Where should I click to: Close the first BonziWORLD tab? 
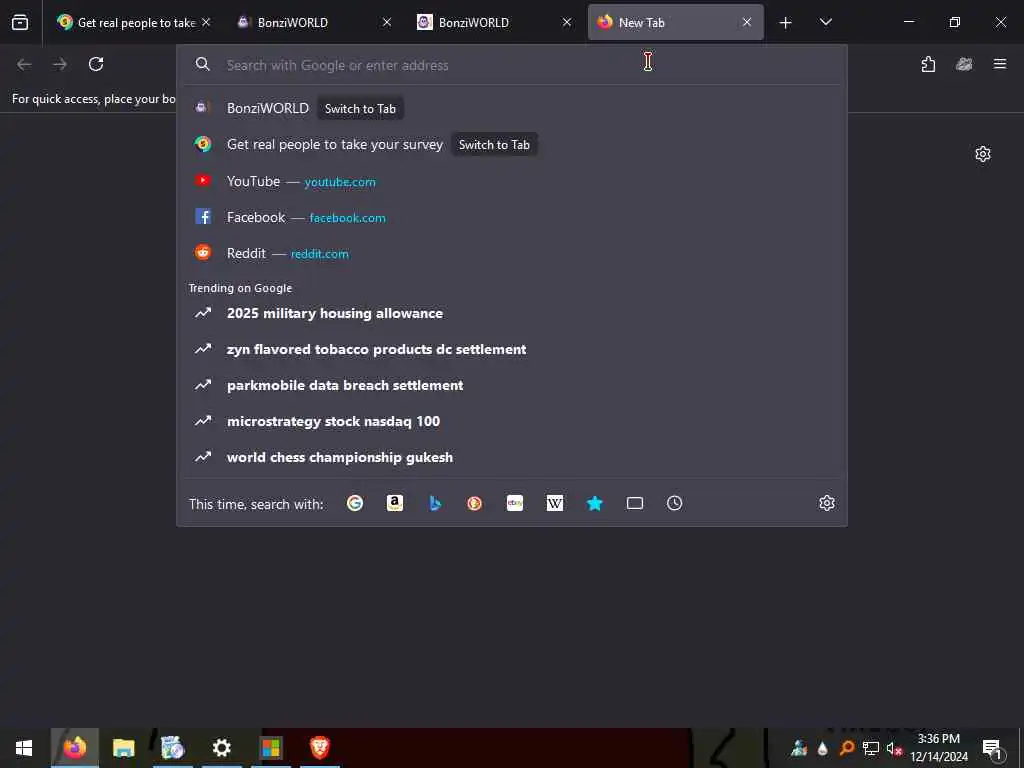[387, 22]
